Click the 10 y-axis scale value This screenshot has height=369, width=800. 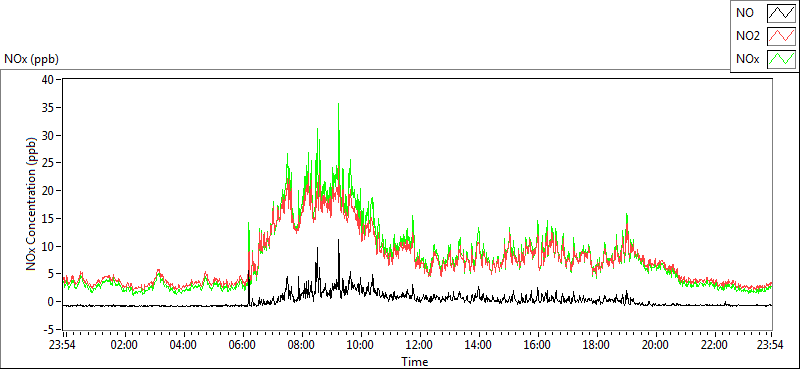coord(49,247)
